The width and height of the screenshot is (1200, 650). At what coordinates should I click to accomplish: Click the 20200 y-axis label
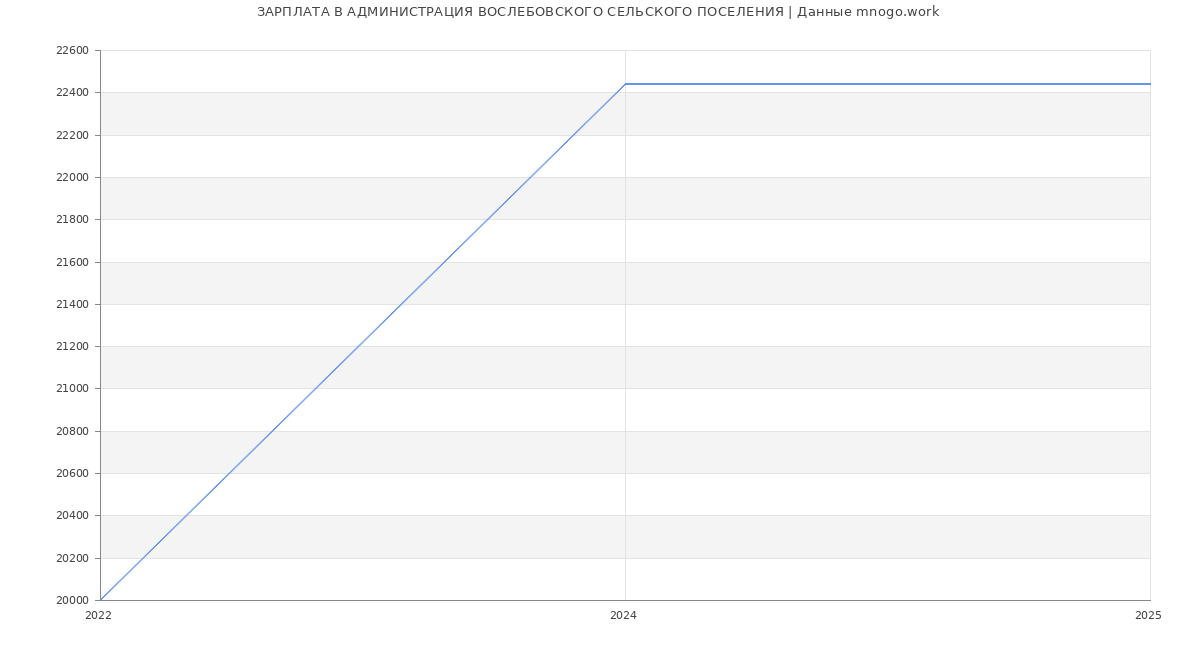tap(72, 559)
